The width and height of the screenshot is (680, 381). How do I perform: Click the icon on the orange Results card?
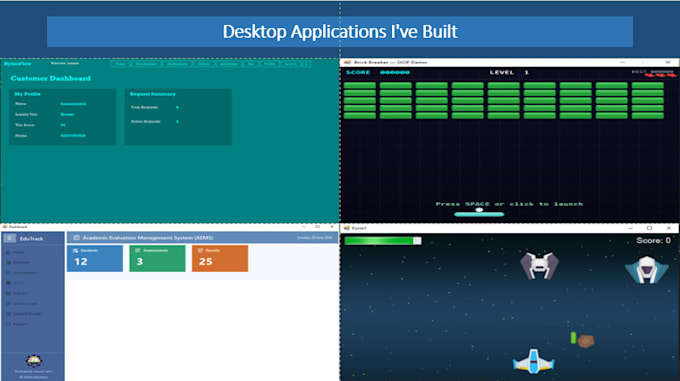(x=200, y=251)
